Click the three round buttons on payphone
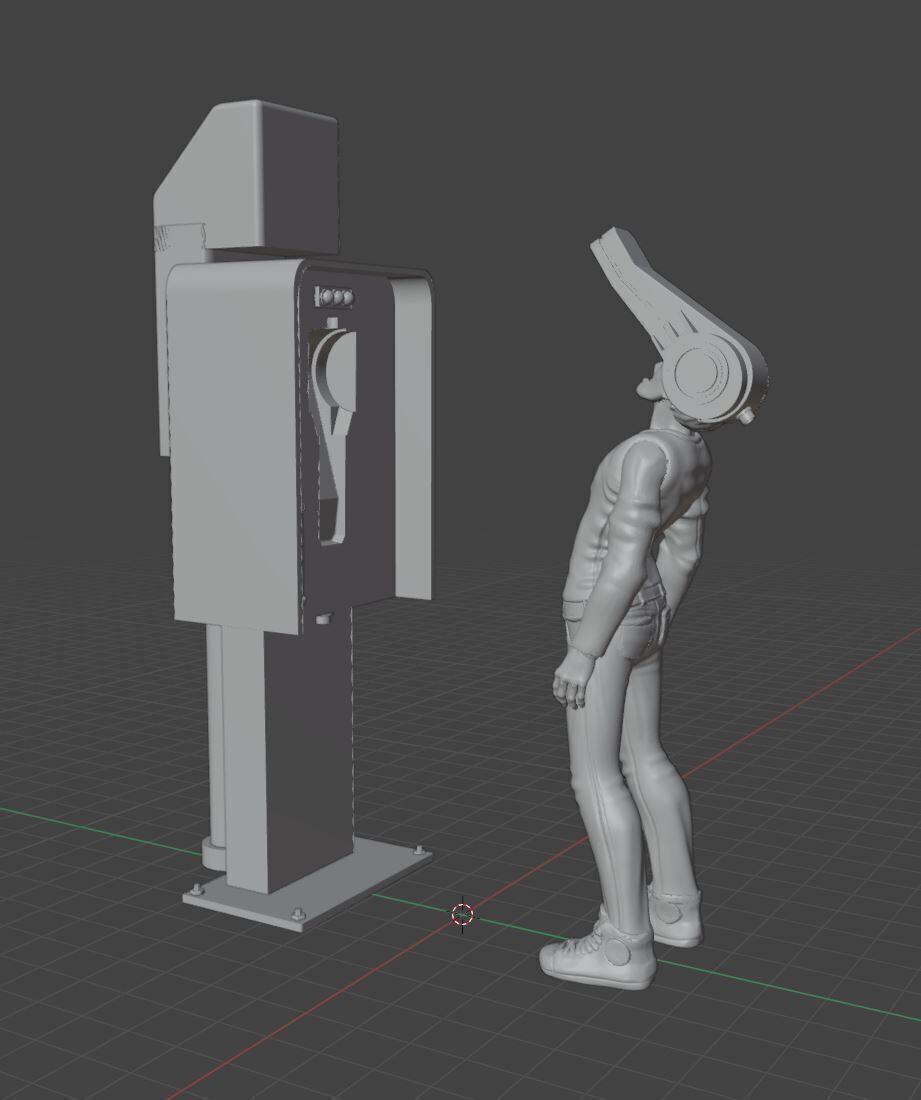 click(335, 297)
